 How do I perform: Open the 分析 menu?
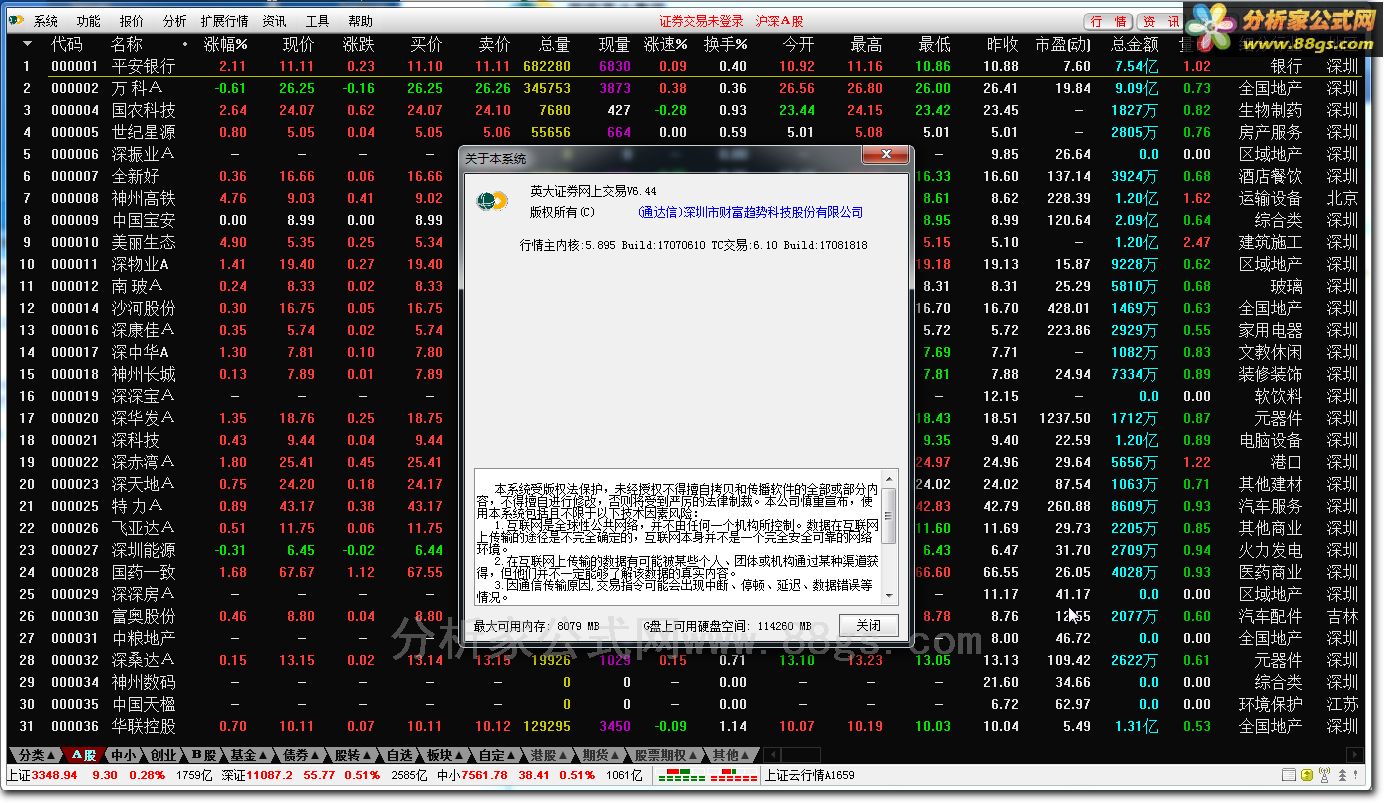[174, 21]
